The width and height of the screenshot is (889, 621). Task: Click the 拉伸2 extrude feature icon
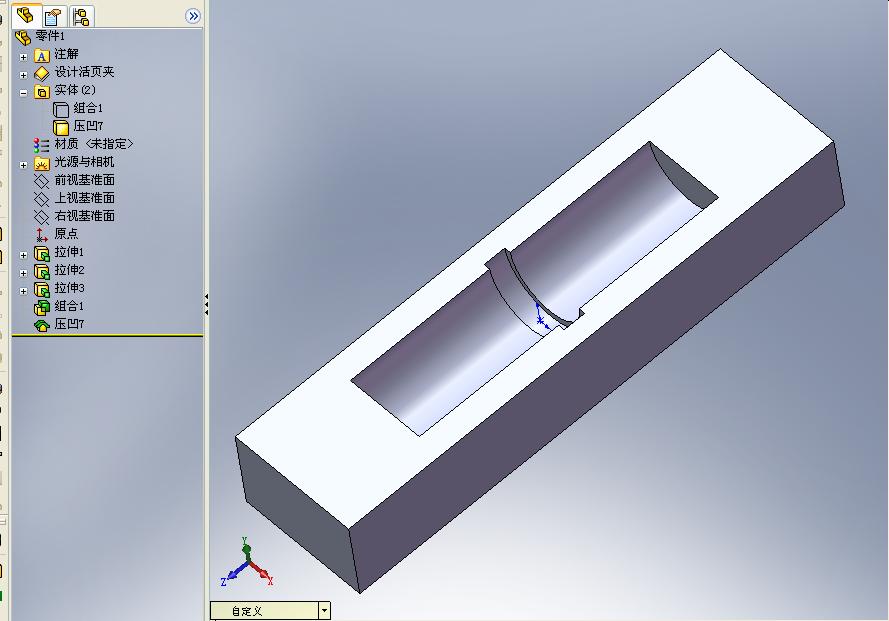tap(42, 272)
